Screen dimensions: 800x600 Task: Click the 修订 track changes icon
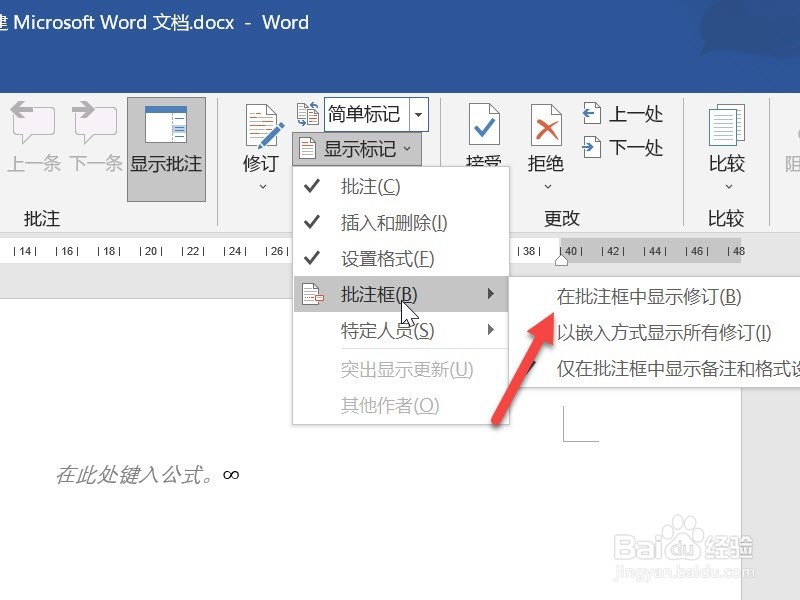262,127
